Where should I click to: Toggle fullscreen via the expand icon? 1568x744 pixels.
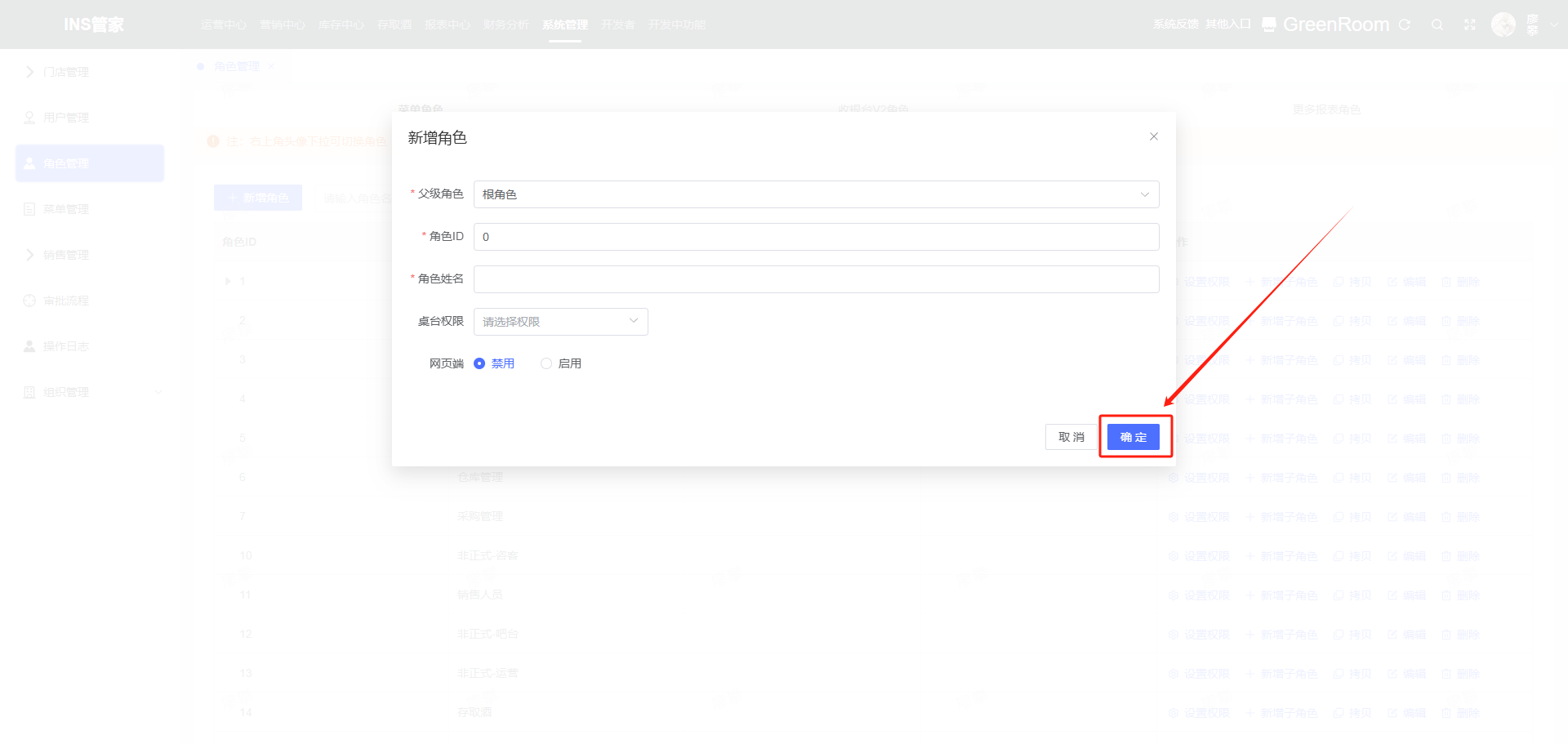pos(1470,25)
